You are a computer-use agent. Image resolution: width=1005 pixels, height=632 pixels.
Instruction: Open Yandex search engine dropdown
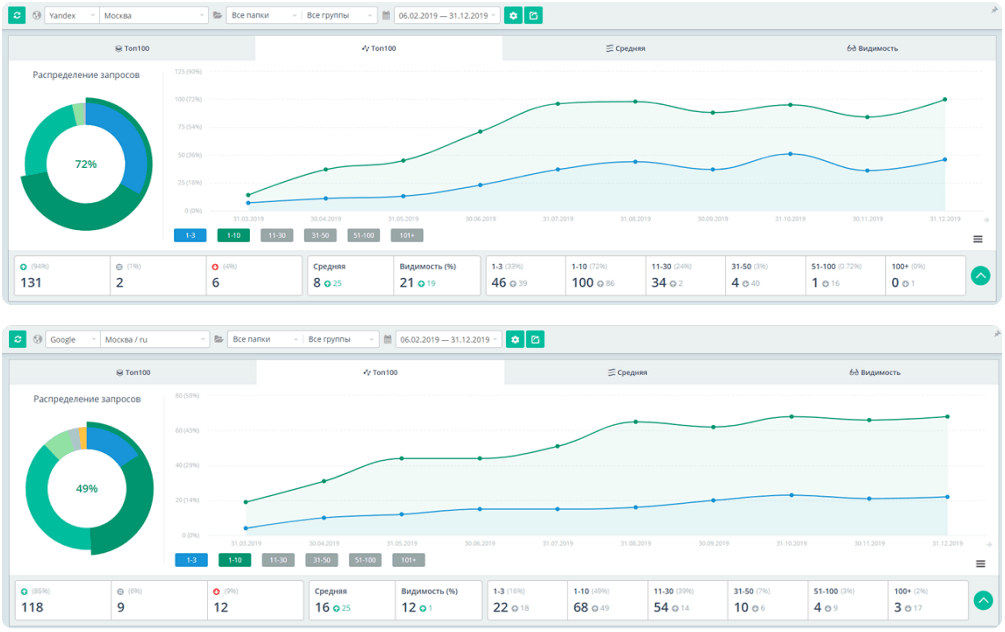72,15
